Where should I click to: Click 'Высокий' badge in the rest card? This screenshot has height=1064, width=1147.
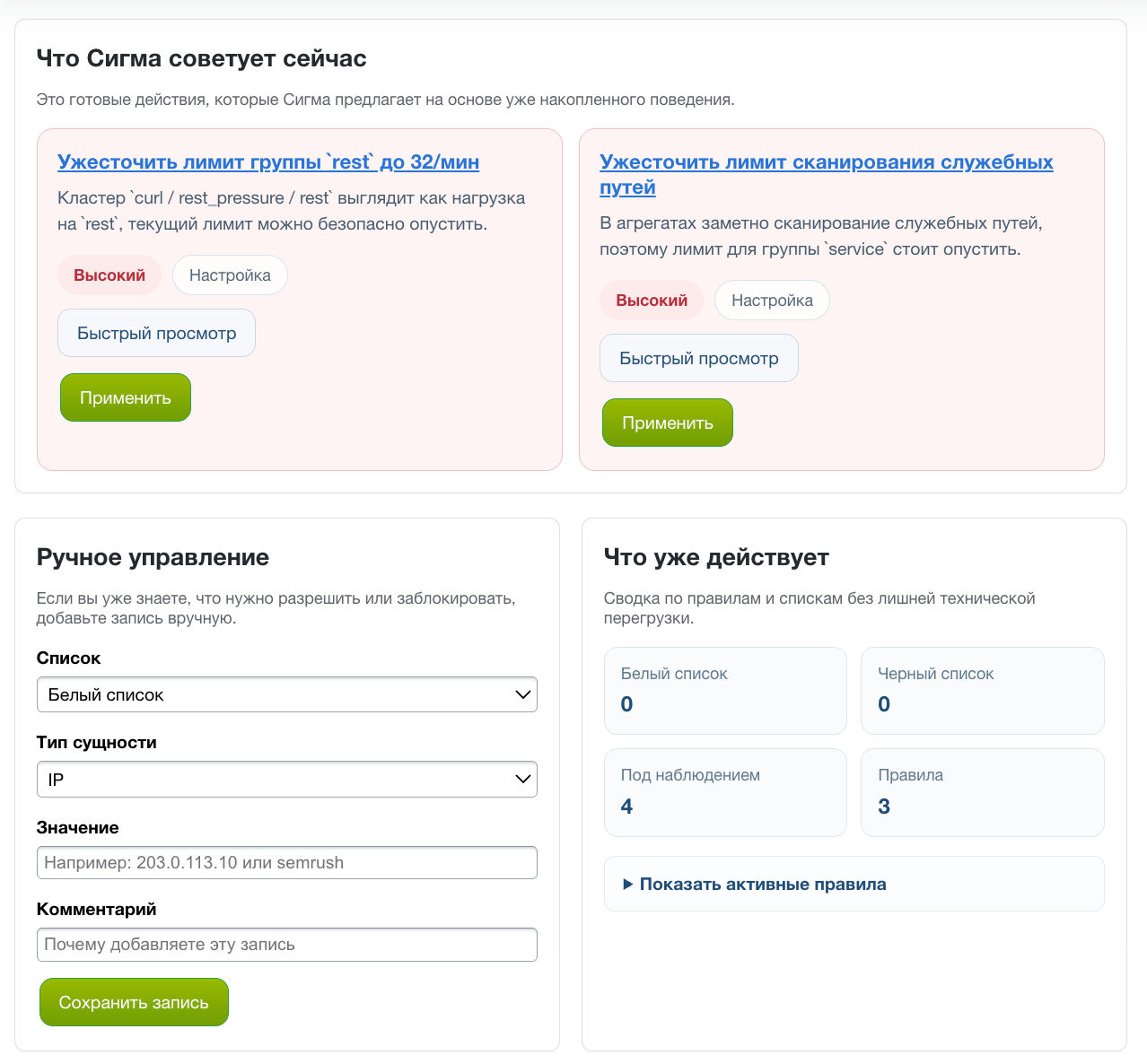tap(109, 275)
